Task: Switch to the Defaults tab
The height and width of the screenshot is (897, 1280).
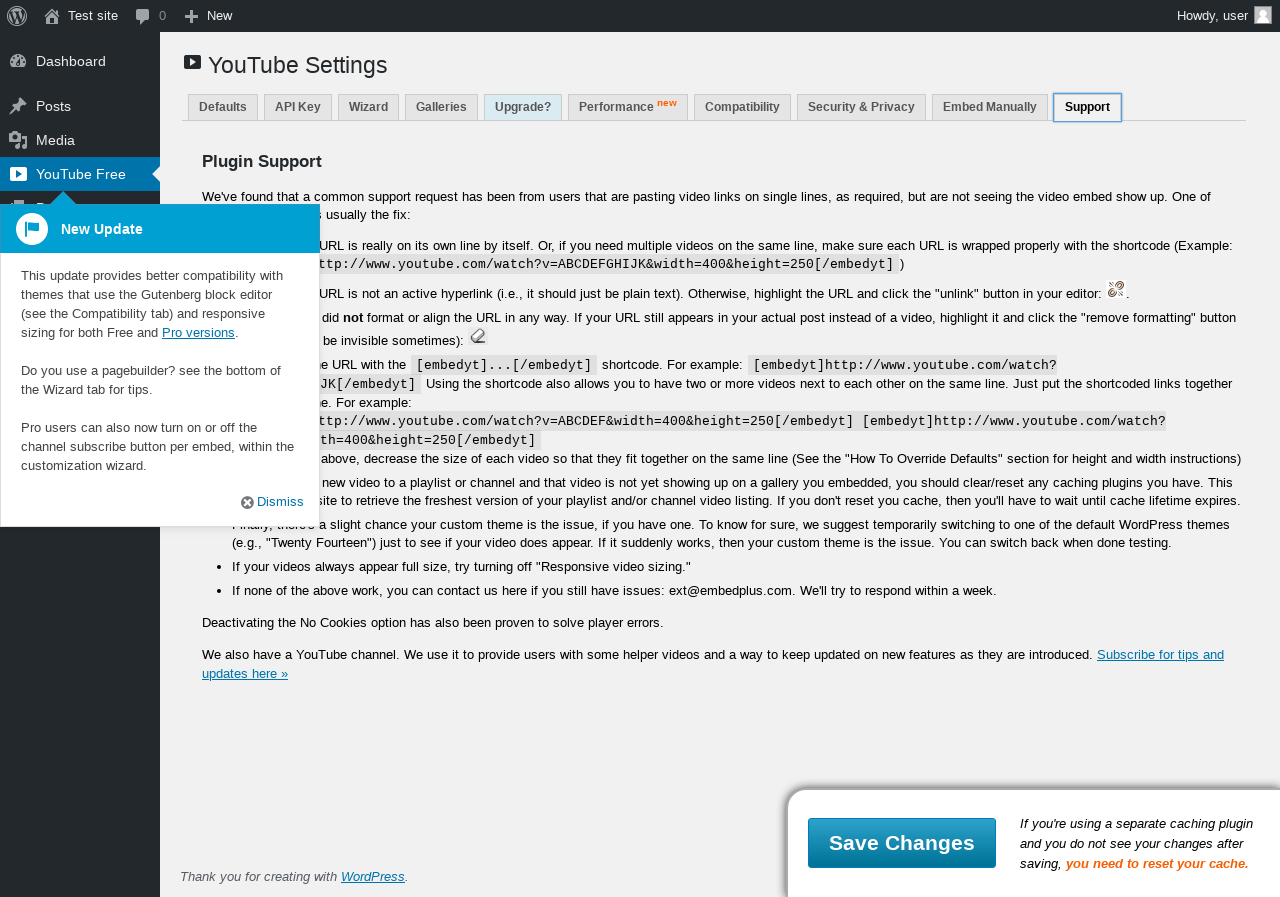Action: [x=223, y=107]
